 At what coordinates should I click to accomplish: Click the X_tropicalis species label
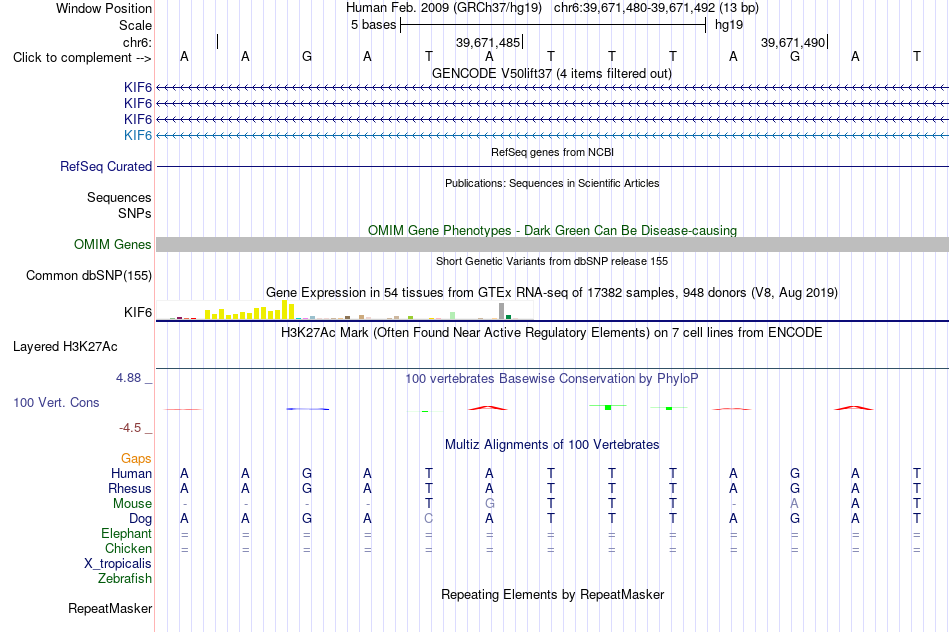click(118, 564)
